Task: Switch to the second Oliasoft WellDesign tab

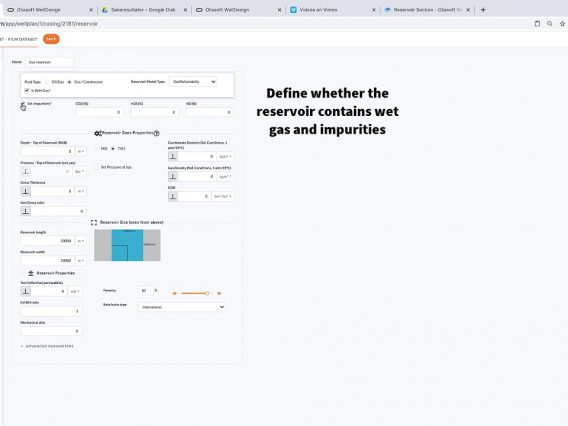Action: coord(237,10)
